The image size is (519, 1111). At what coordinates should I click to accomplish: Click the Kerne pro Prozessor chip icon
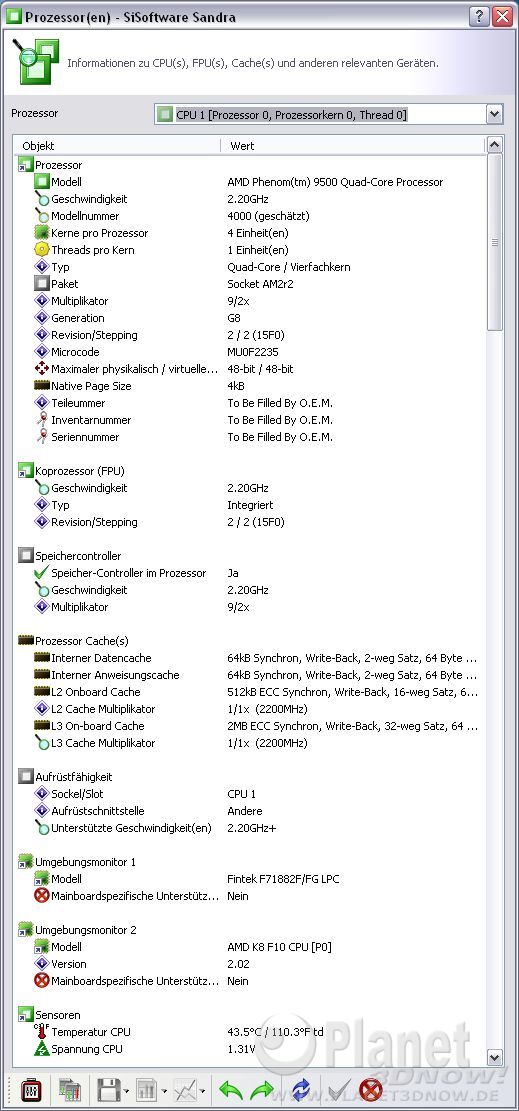pyautogui.click(x=41, y=233)
